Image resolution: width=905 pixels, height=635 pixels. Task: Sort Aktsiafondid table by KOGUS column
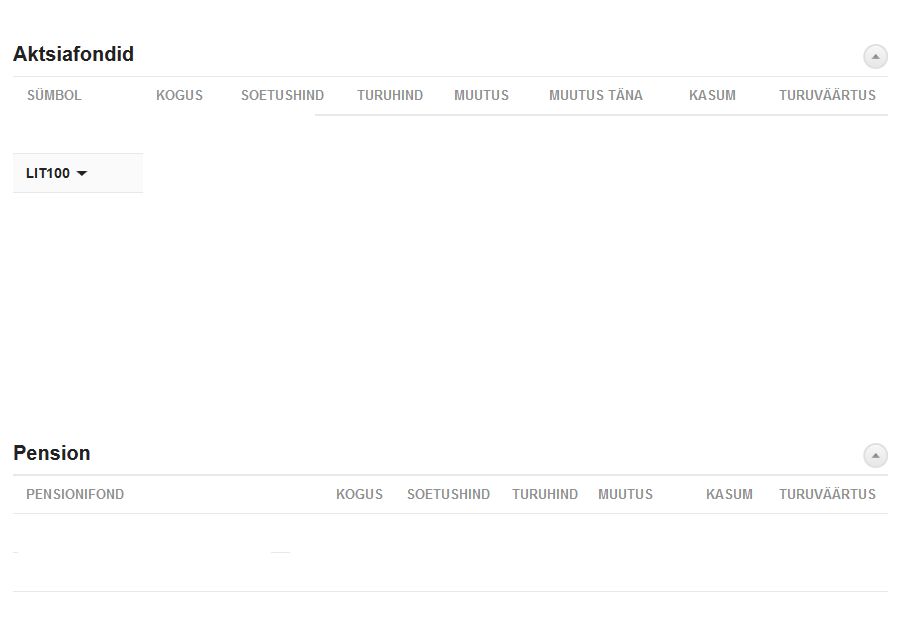tap(179, 96)
